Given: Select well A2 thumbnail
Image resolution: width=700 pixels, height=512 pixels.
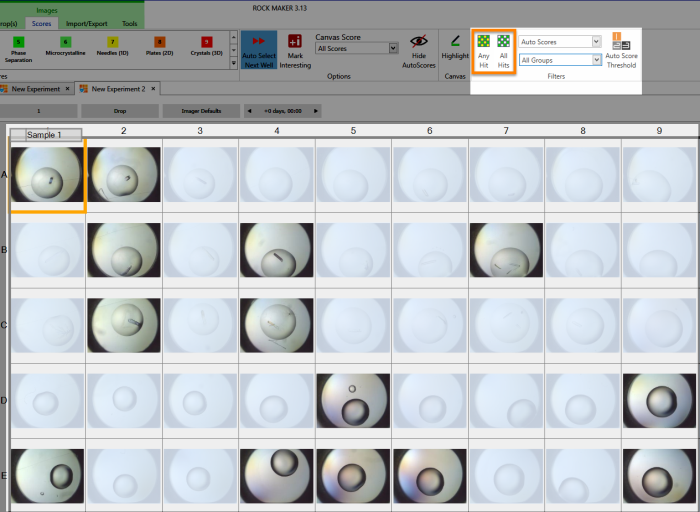Looking at the screenshot, I should (x=124, y=174).
